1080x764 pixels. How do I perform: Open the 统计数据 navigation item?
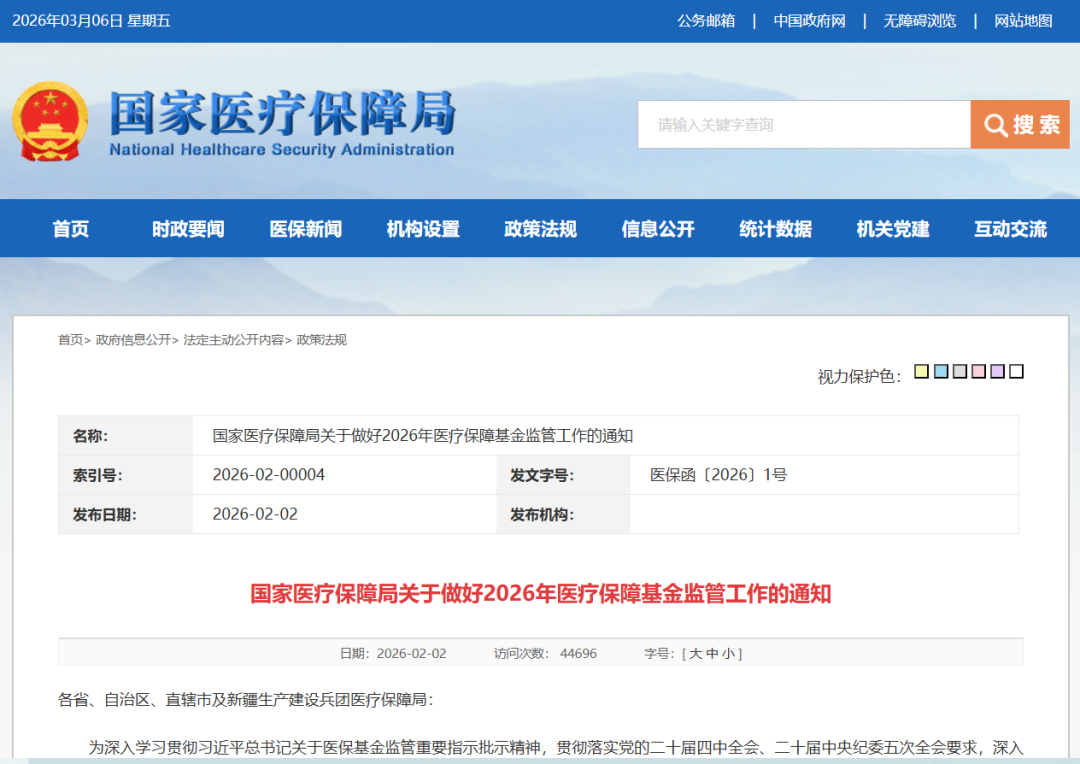[776, 229]
